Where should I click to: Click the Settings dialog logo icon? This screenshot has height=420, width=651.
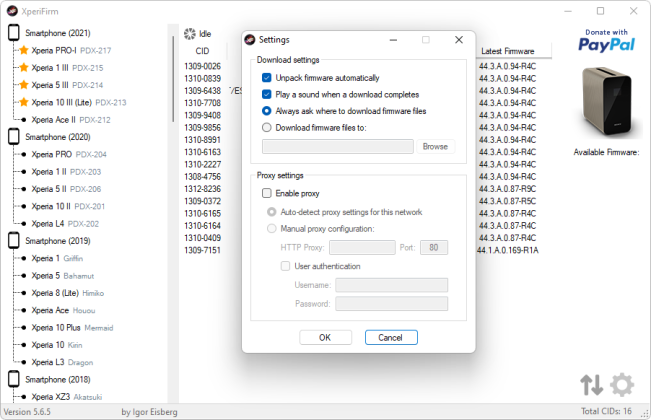250,39
